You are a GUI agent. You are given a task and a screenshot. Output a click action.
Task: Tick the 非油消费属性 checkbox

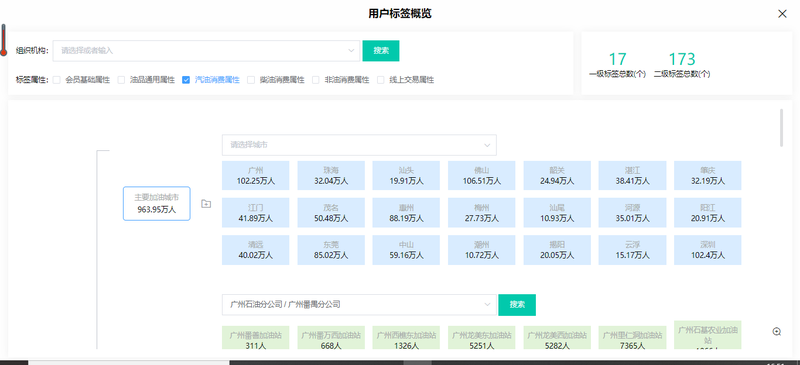click(x=316, y=80)
